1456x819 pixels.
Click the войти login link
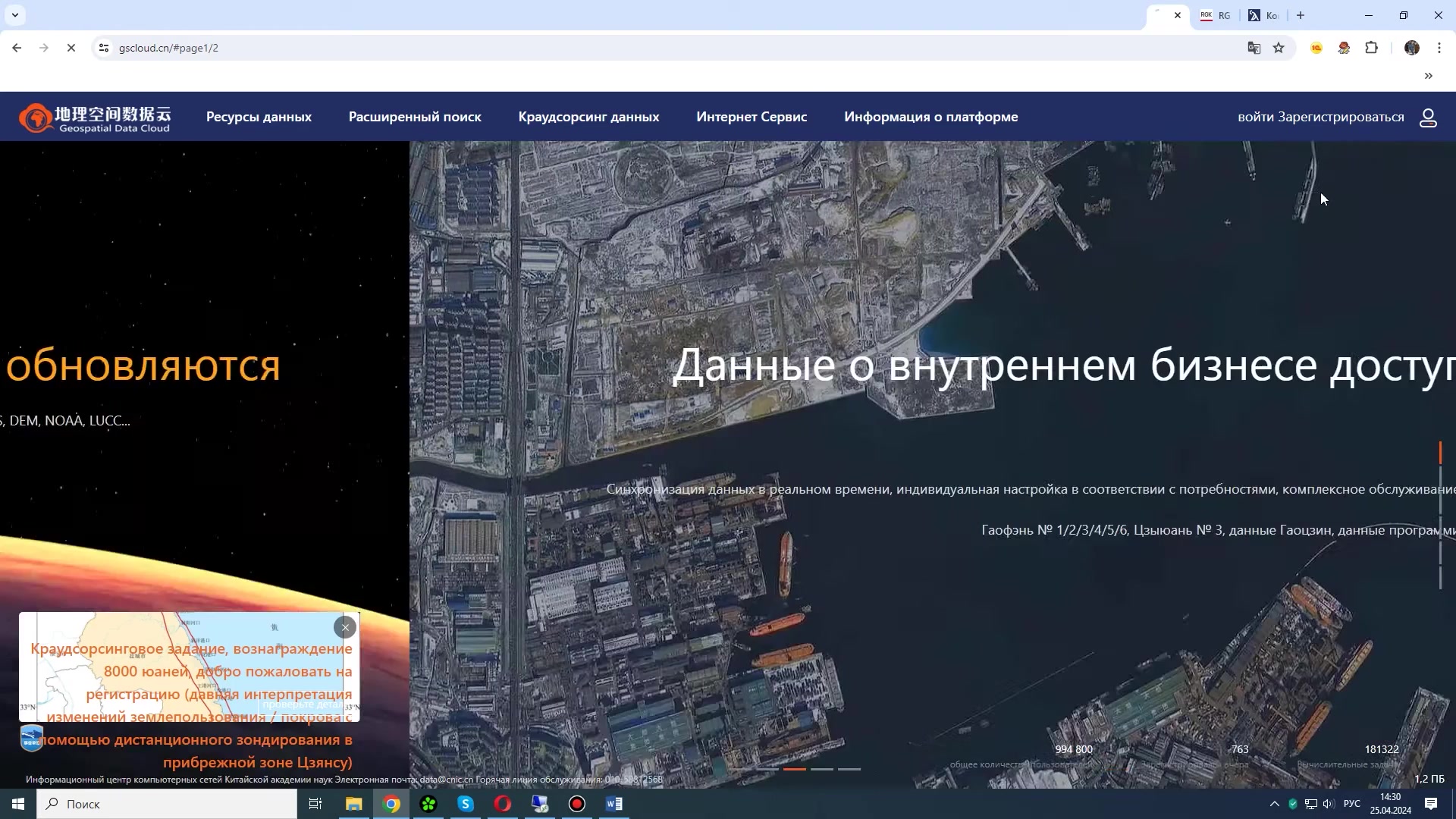point(1256,117)
